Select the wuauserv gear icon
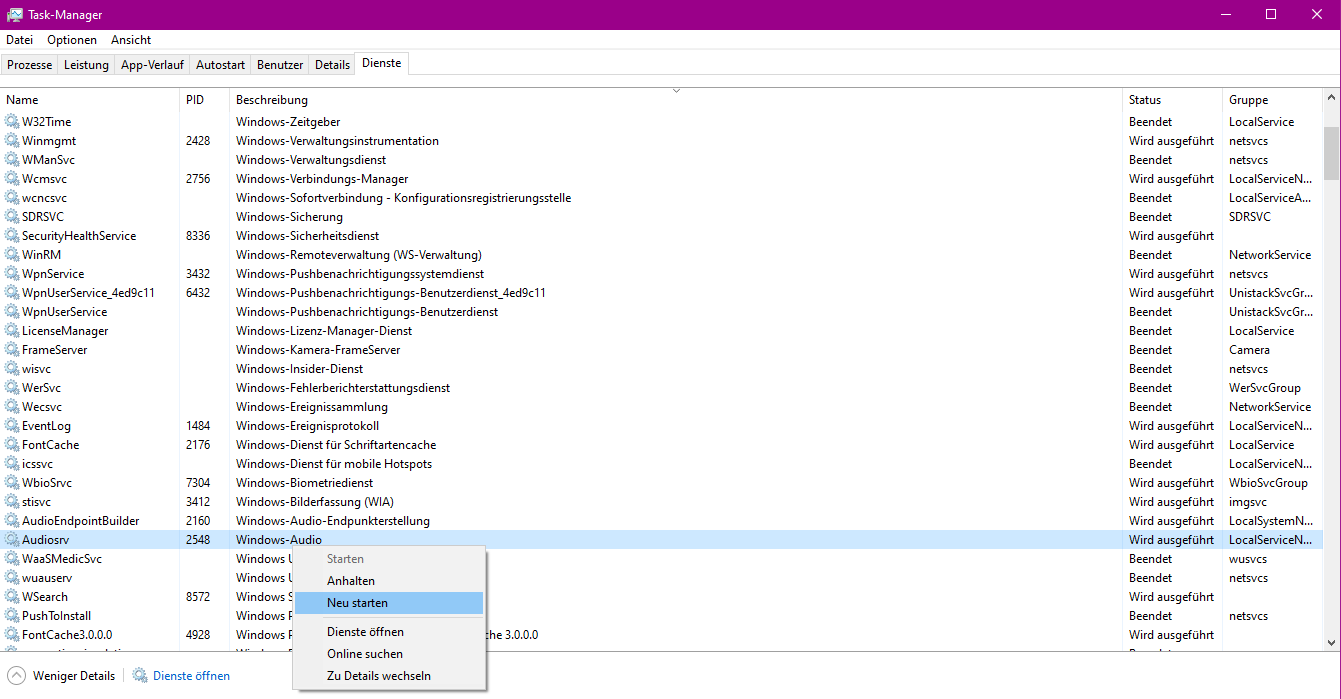Image resolution: width=1341 pixels, height=699 pixels. (x=12, y=578)
